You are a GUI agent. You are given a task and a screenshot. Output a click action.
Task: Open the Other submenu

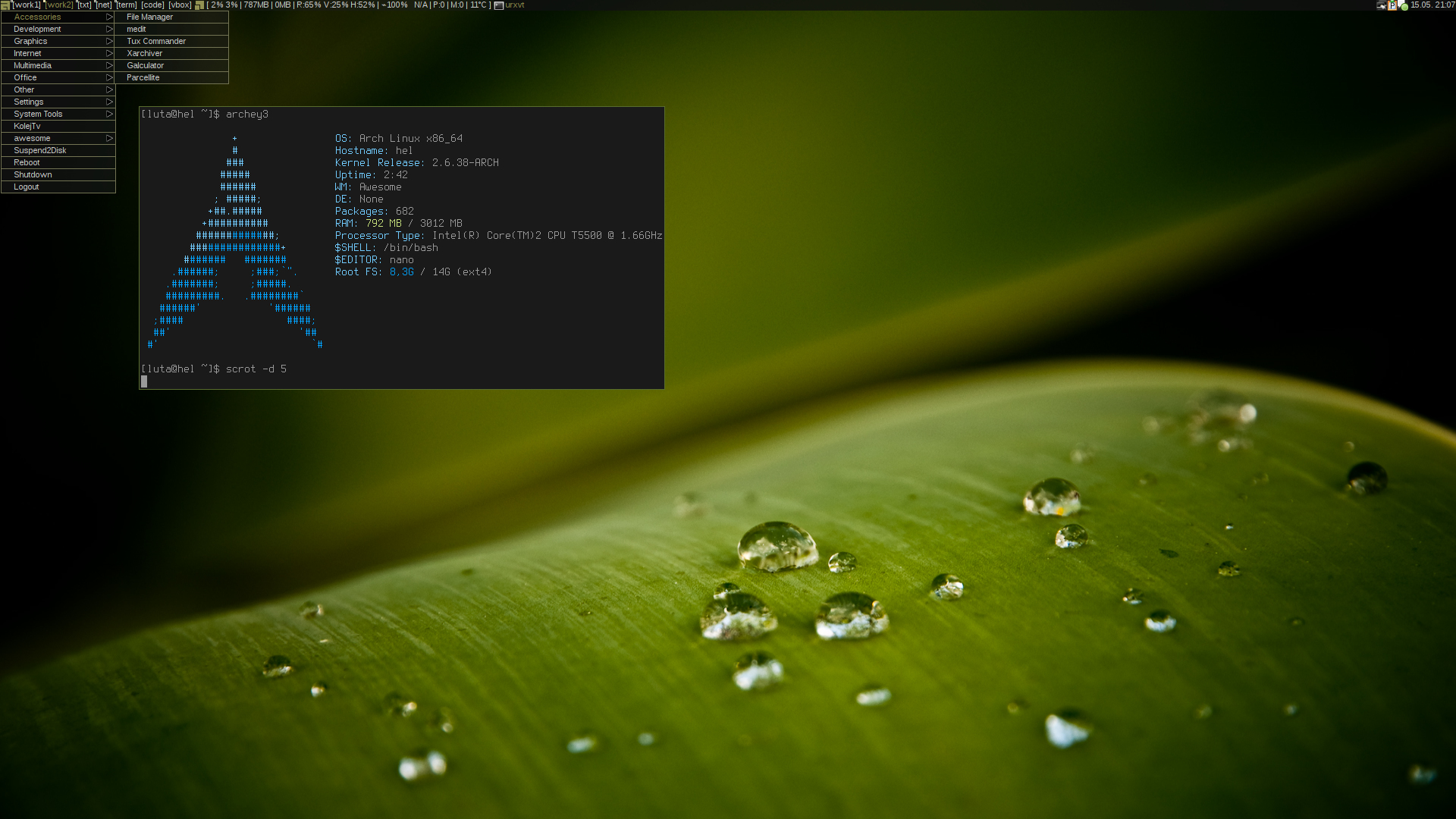coord(58,89)
